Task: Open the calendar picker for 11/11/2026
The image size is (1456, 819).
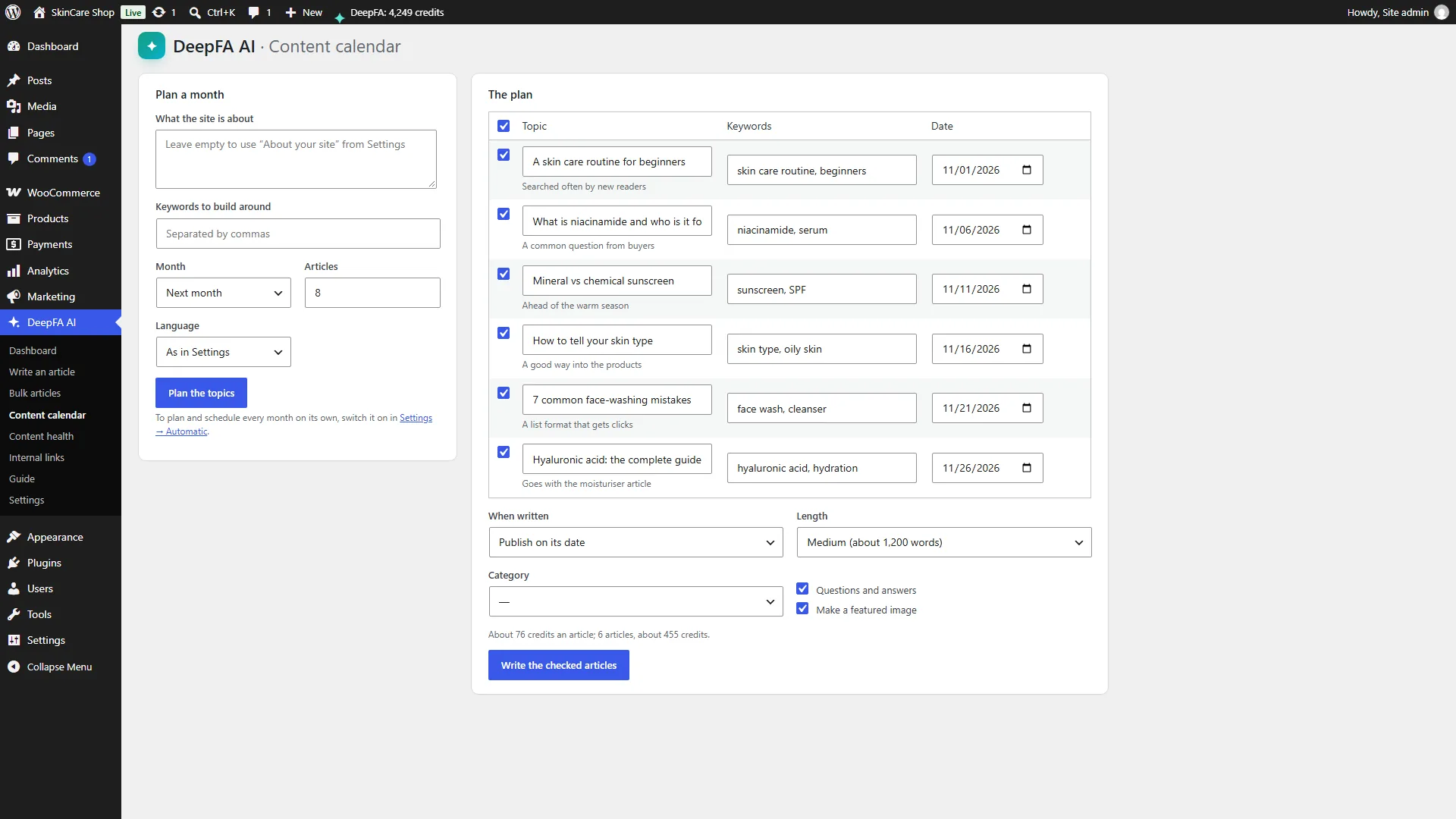Action: point(1027,289)
